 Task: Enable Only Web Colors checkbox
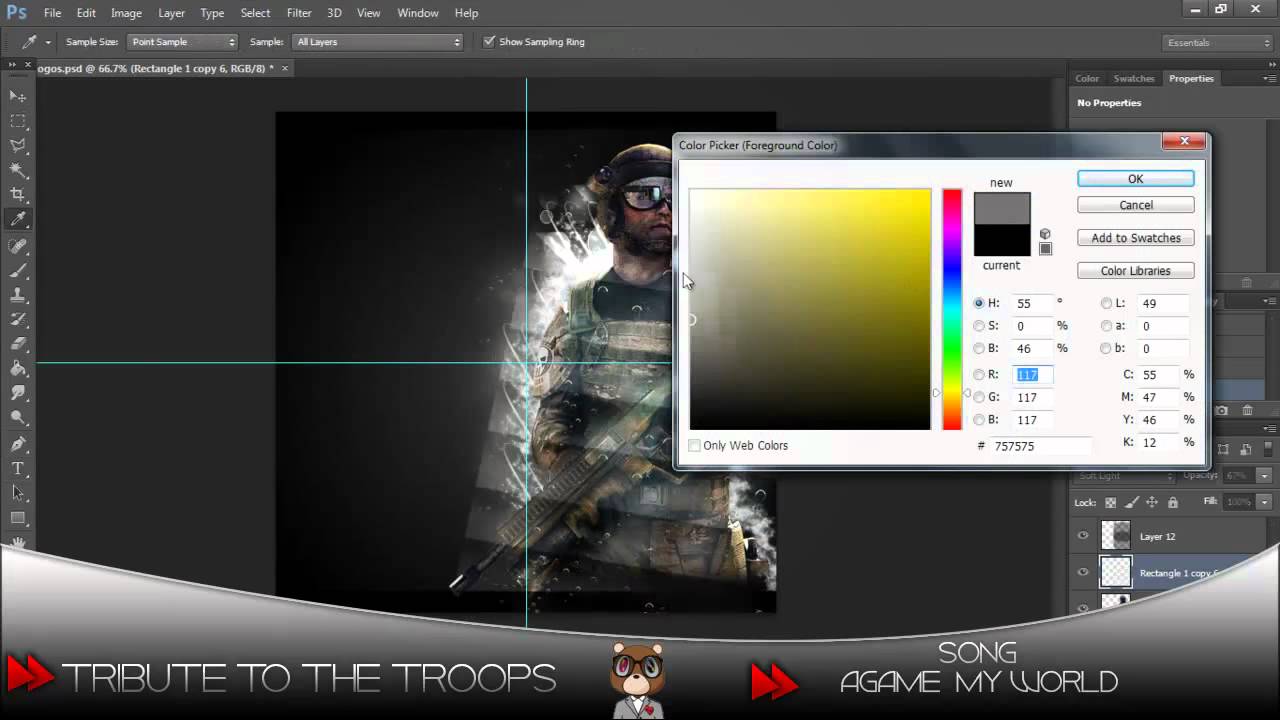point(694,445)
